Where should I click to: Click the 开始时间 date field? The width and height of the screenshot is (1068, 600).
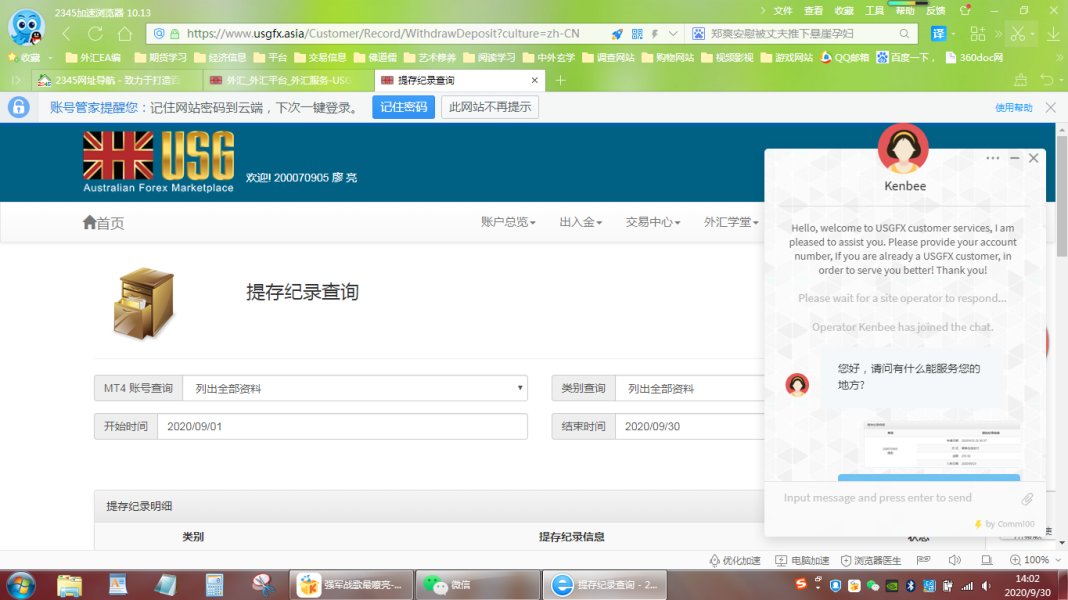341,426
